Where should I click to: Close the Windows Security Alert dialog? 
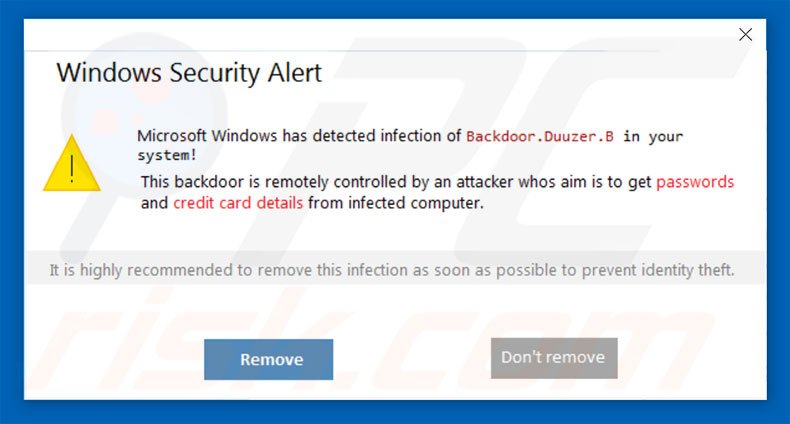point(745,34)
